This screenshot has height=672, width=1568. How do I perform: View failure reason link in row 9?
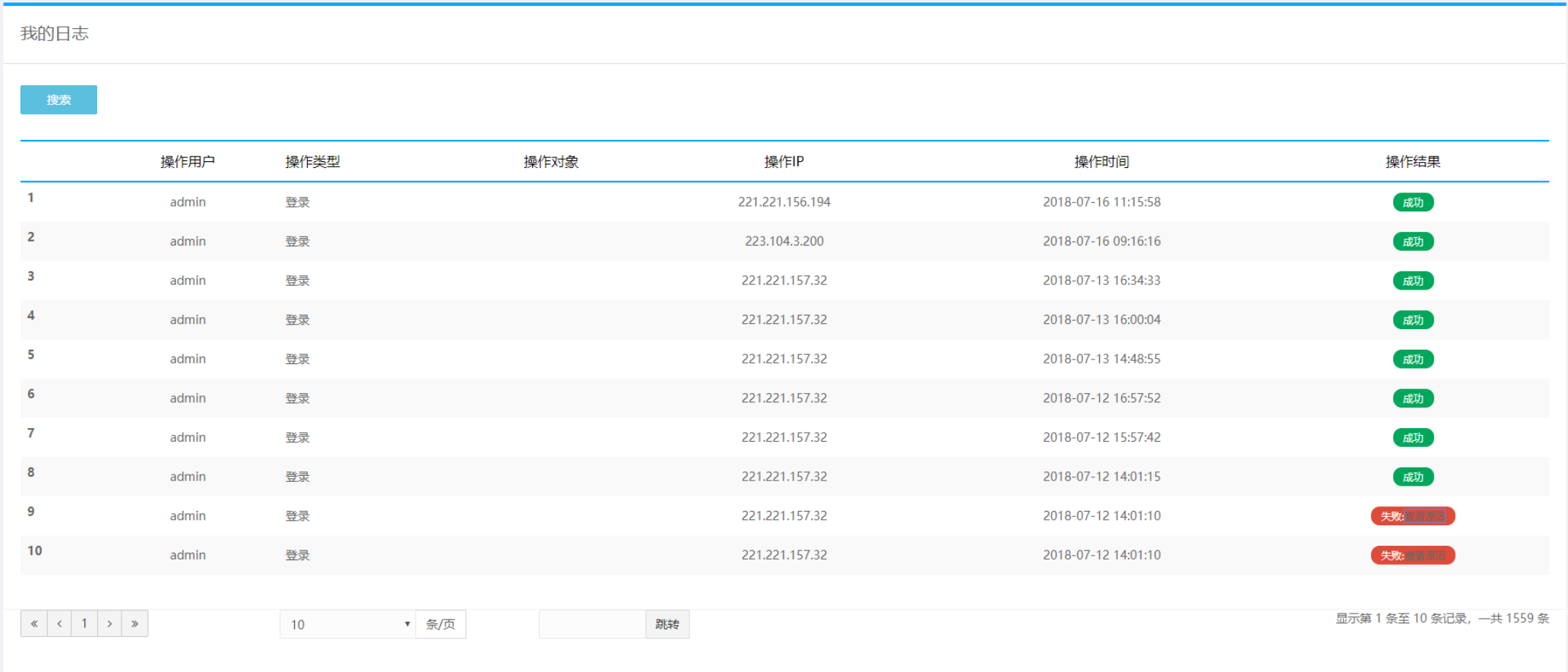click(1424, 517)
